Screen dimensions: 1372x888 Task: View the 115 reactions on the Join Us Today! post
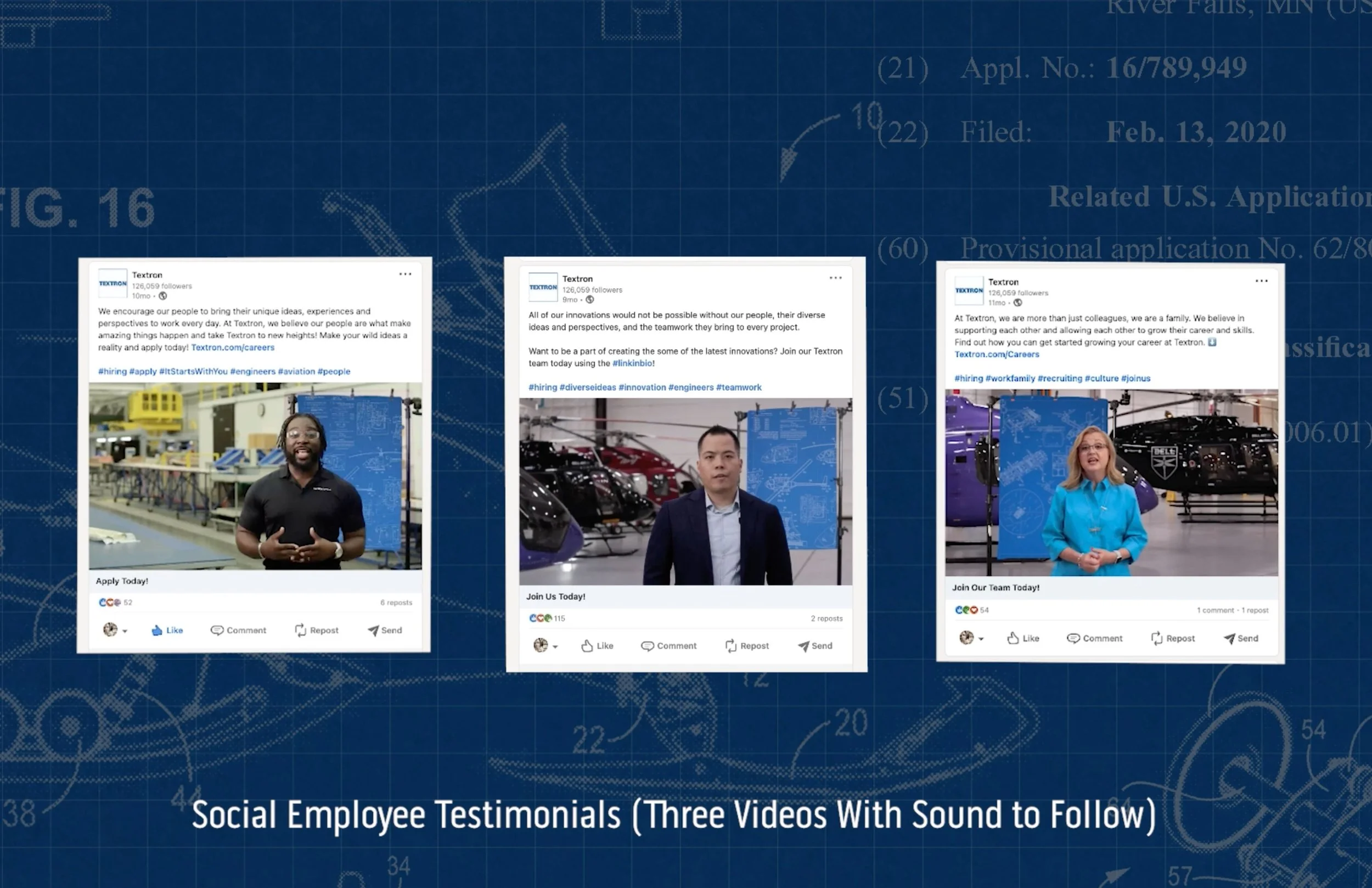pyautogui.click(x=547, y=618)
